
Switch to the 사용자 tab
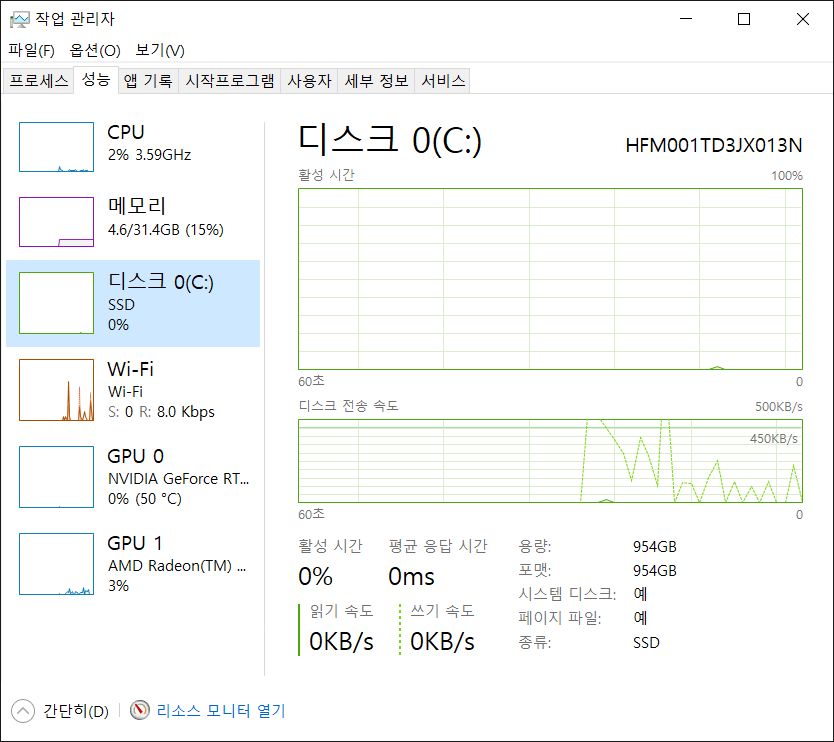tap(309, 81)
